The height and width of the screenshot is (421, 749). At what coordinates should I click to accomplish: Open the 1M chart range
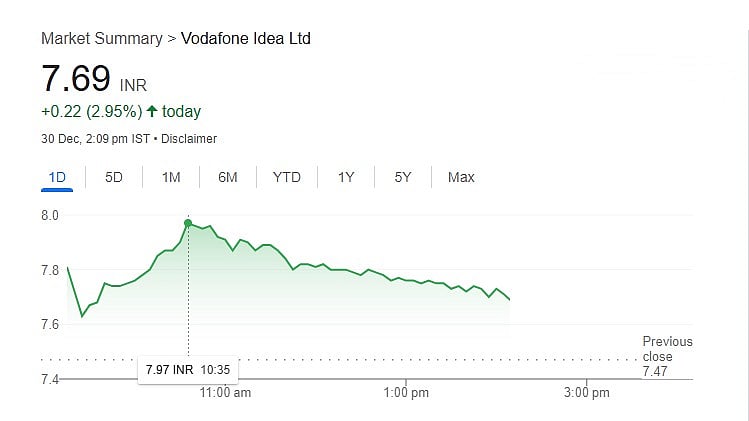coord(171,178)
